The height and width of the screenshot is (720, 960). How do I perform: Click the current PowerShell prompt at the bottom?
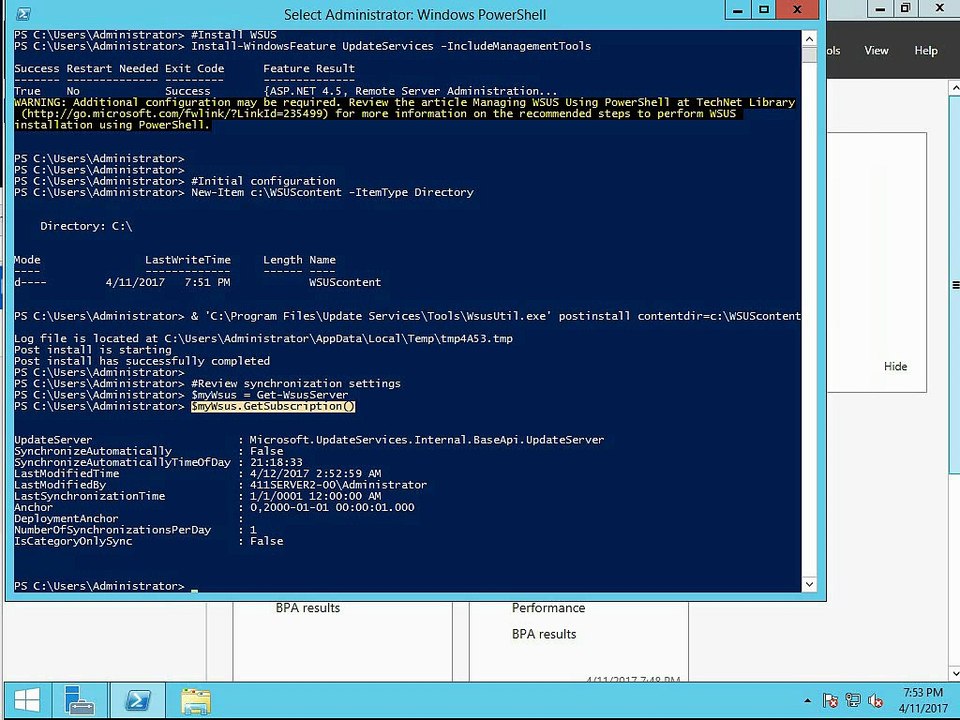(105, 586)
